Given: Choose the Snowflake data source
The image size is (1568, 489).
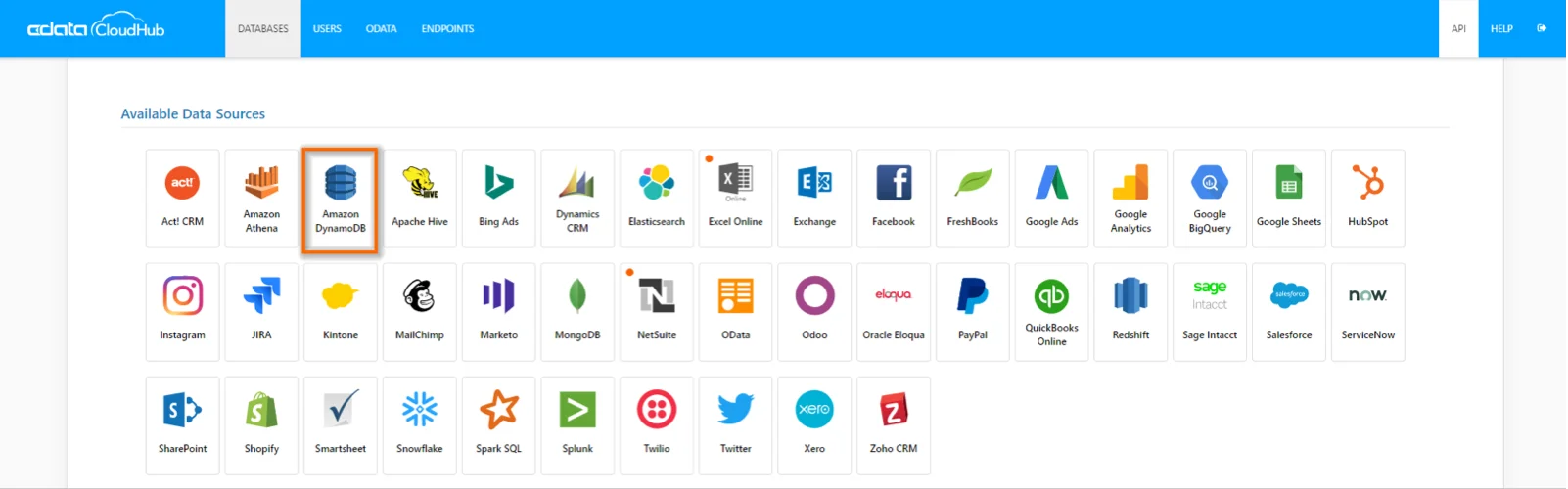Looking at the screenshot, I should tap(420, 425).
